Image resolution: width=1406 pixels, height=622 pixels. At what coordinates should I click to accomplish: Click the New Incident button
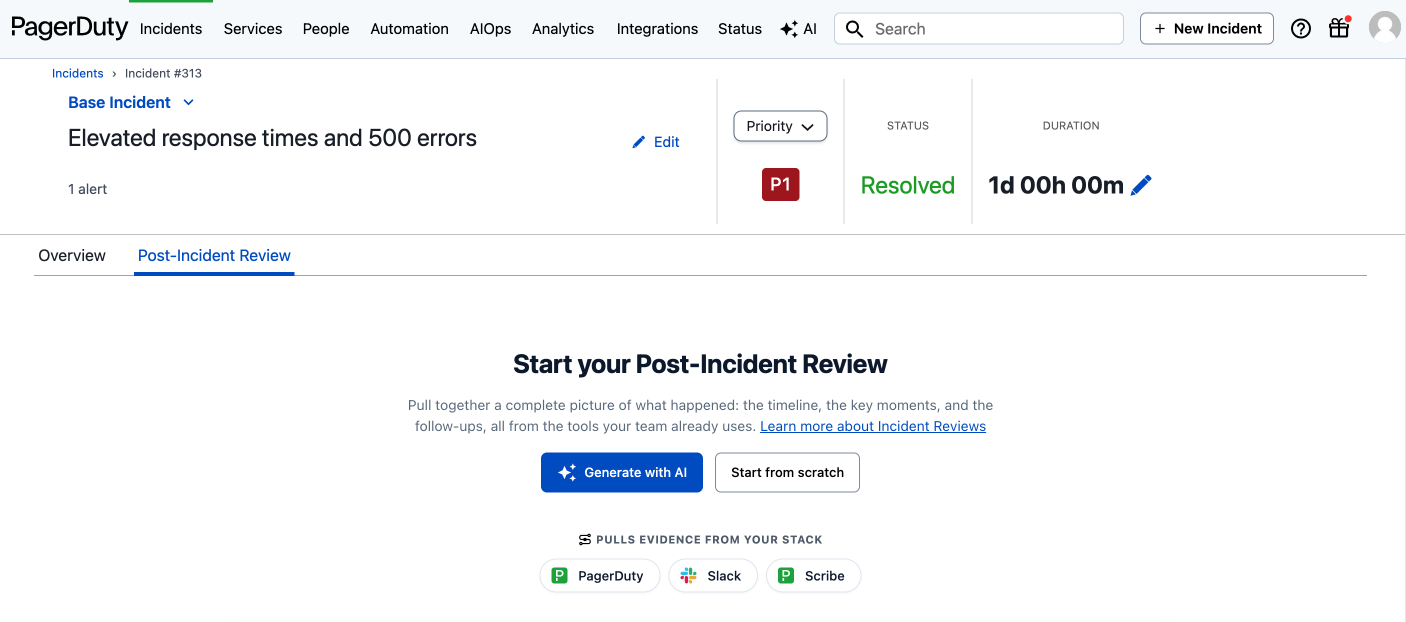[x=1207, y=28]
